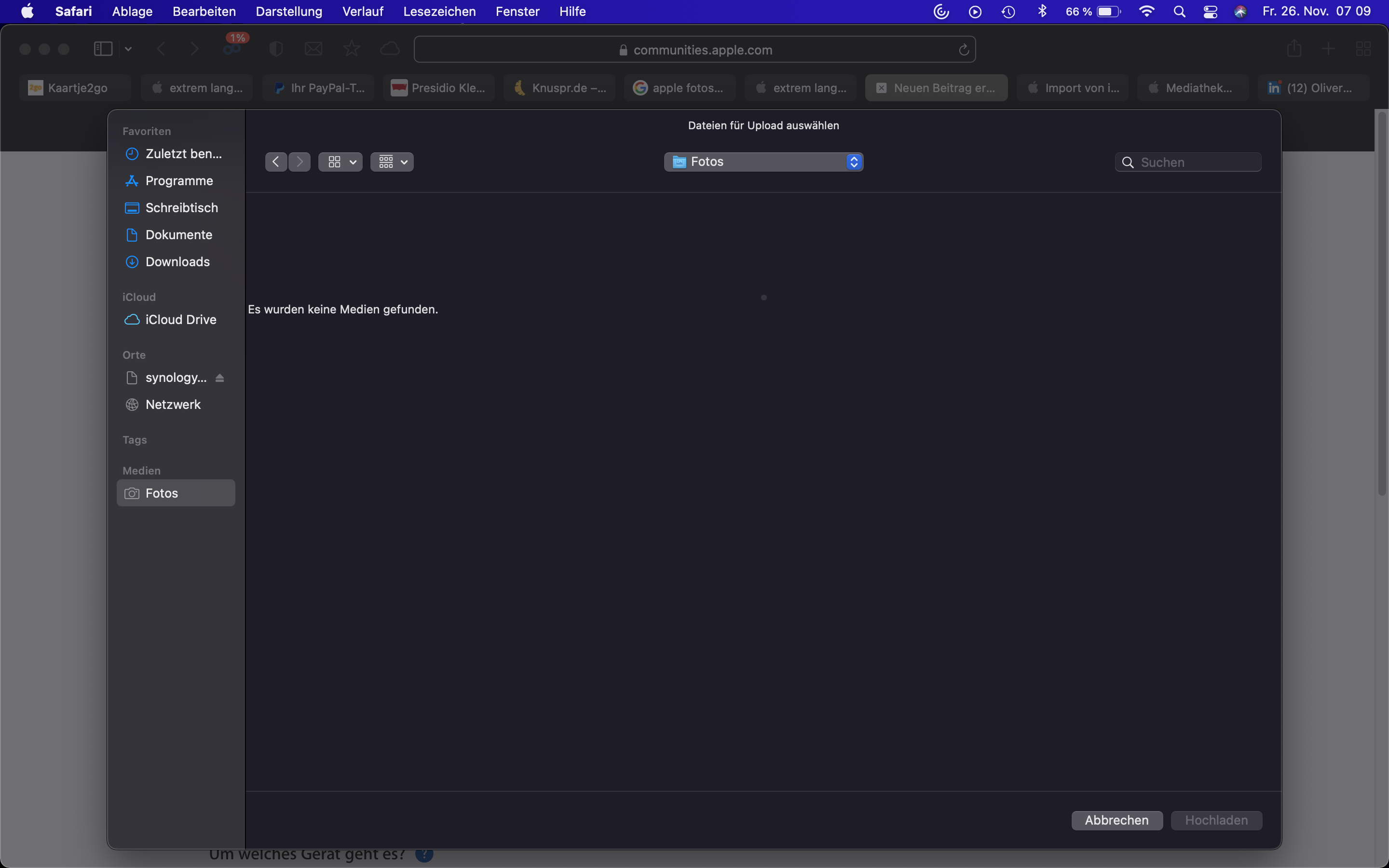Click the back arrow in file dialog
Viewport: 1389px width, 868px height.
click(x=275, y=162)
